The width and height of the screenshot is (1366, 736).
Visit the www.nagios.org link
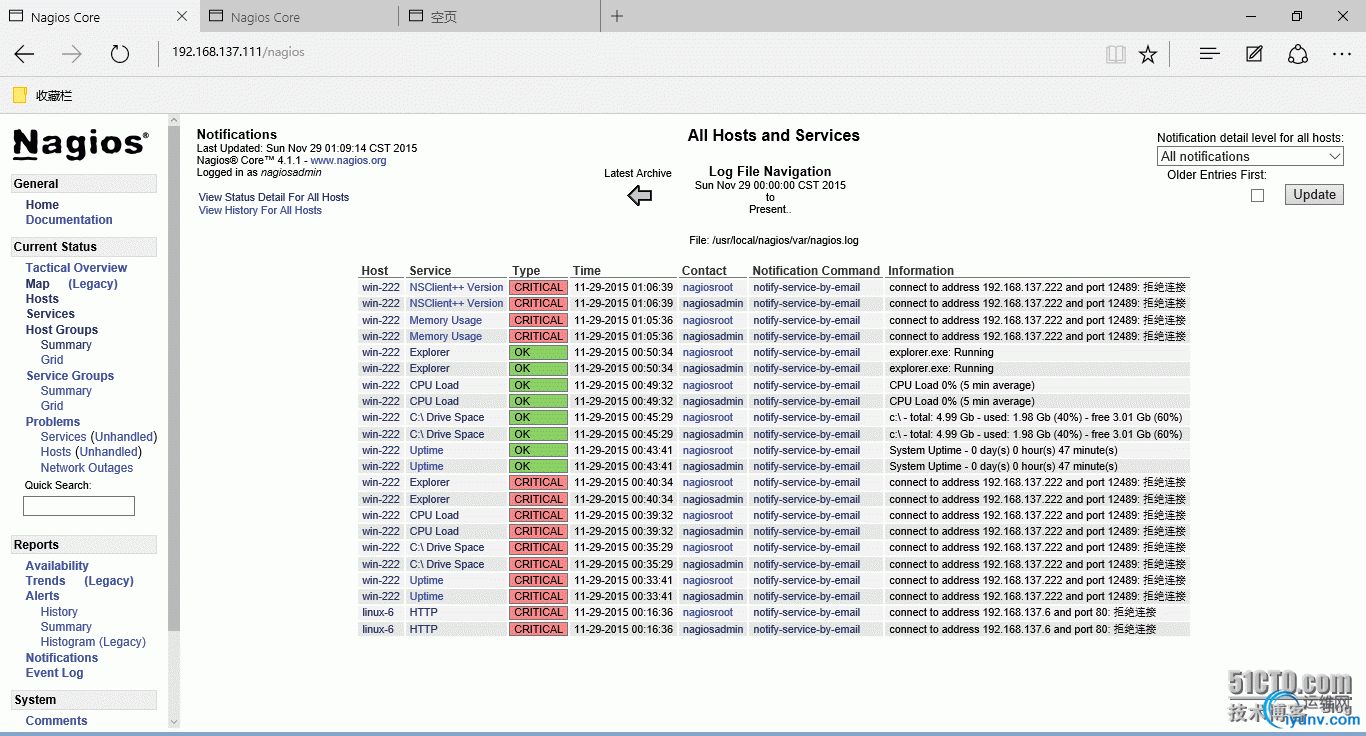click(348, 160)
